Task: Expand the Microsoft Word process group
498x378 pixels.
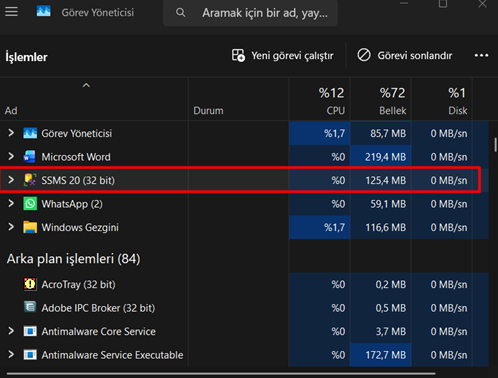Action: click(x=11, y=156)
